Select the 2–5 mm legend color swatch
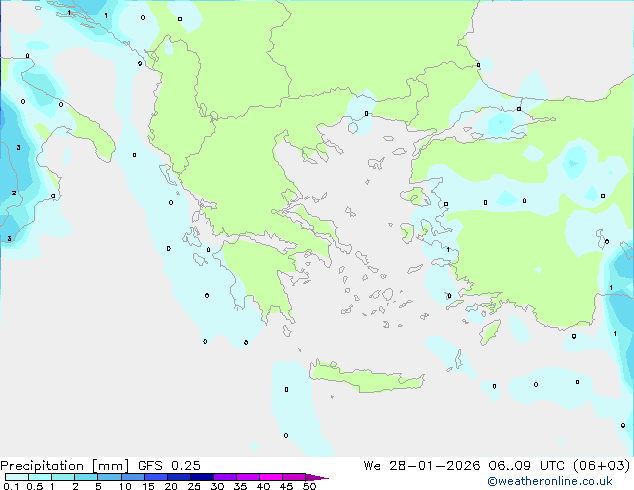 coord(86,477)
